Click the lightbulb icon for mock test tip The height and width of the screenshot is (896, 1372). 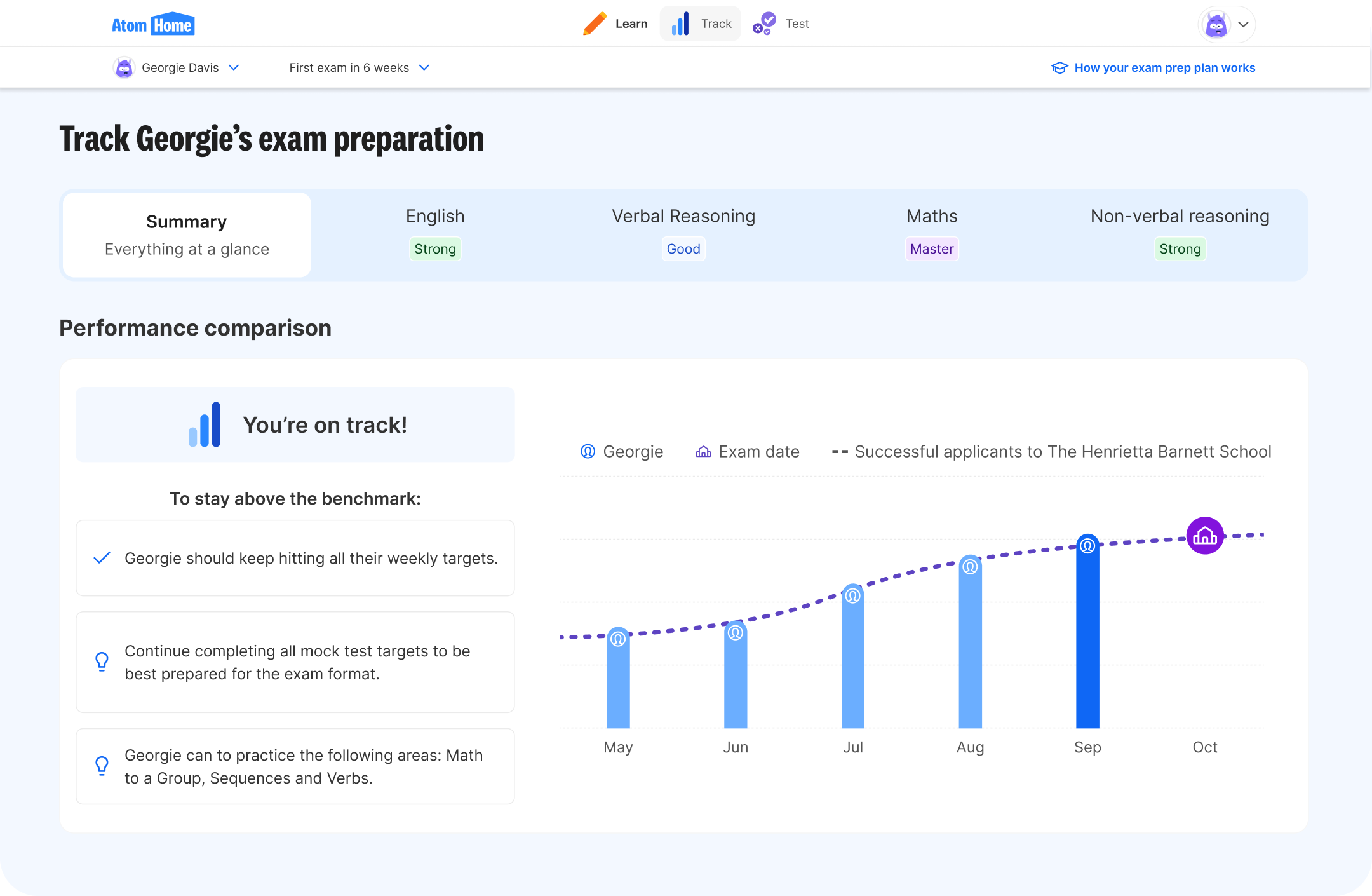pyautogui.click(x=102, y=662)
